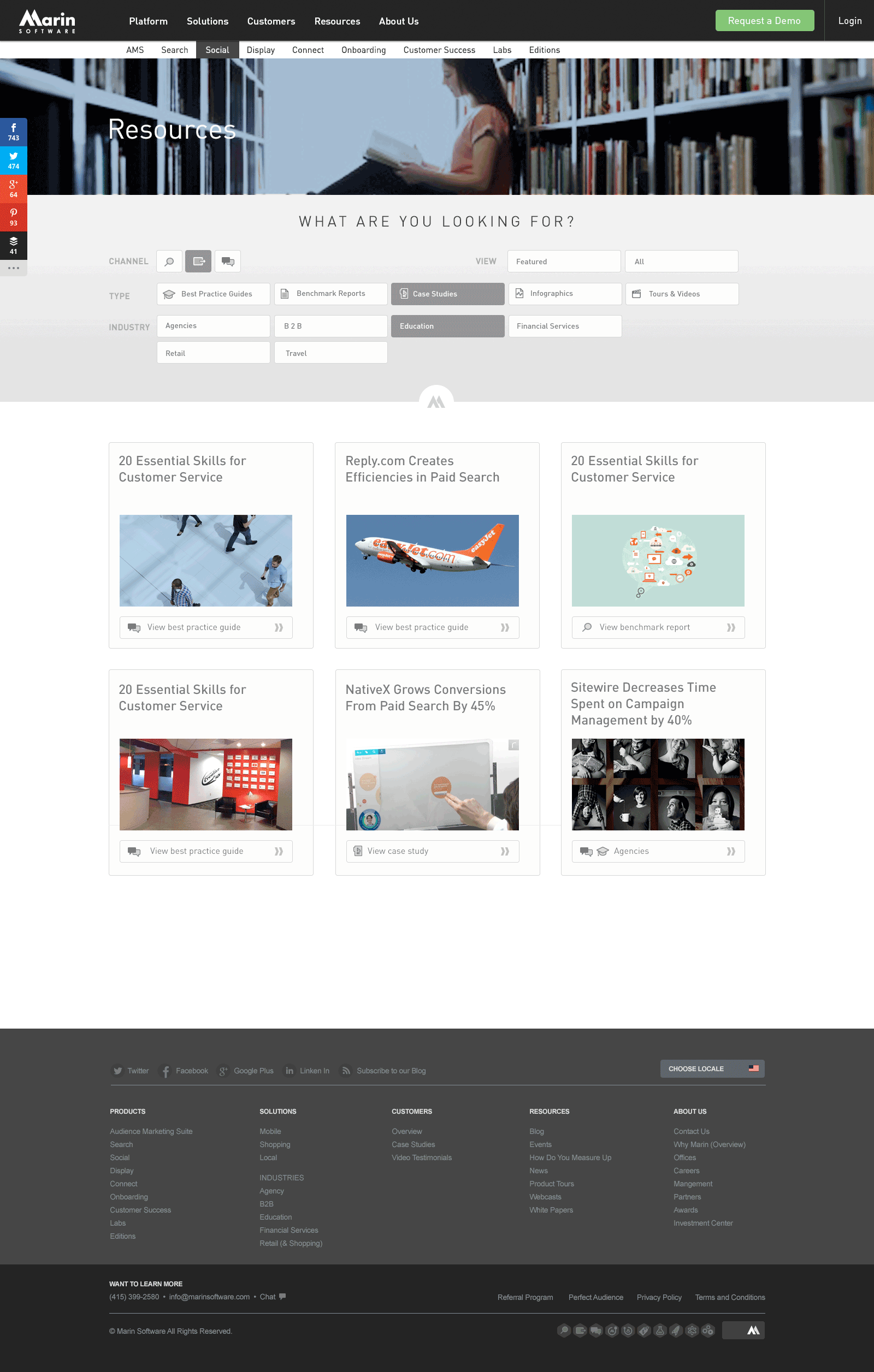Open NativeX View case study link
This screenshot has height=1372, width=874.
[x=432, y=851]
